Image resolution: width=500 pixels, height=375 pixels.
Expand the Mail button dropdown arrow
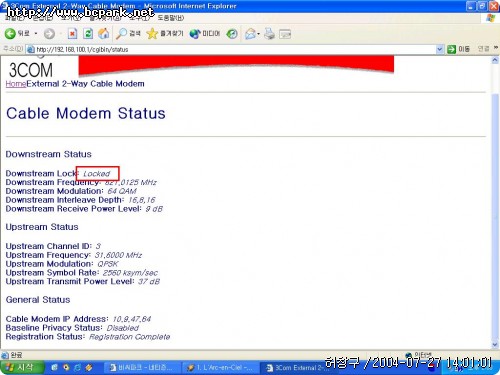point(258,34)
